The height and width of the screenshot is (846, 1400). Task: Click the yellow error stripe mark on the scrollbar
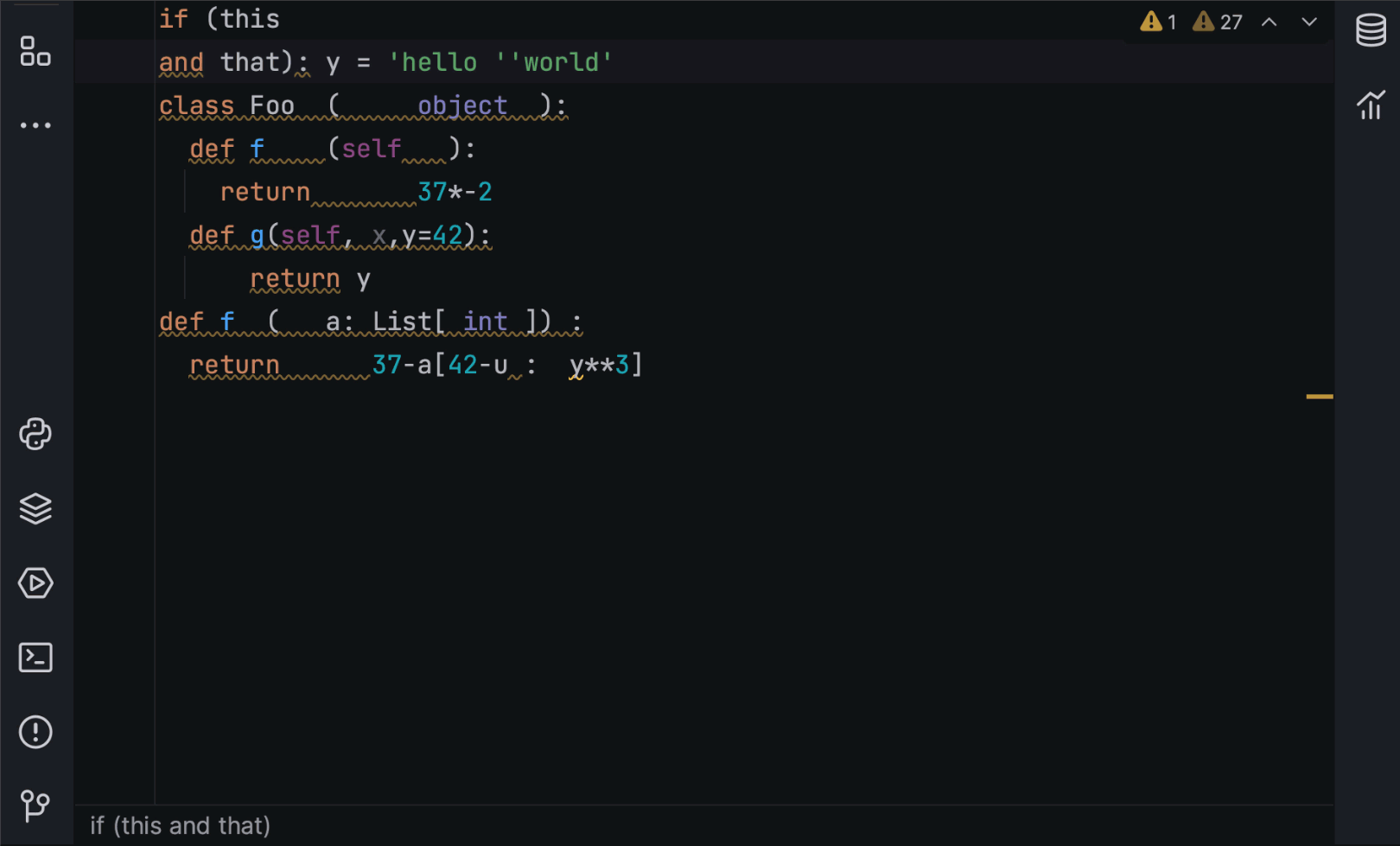1319,394
